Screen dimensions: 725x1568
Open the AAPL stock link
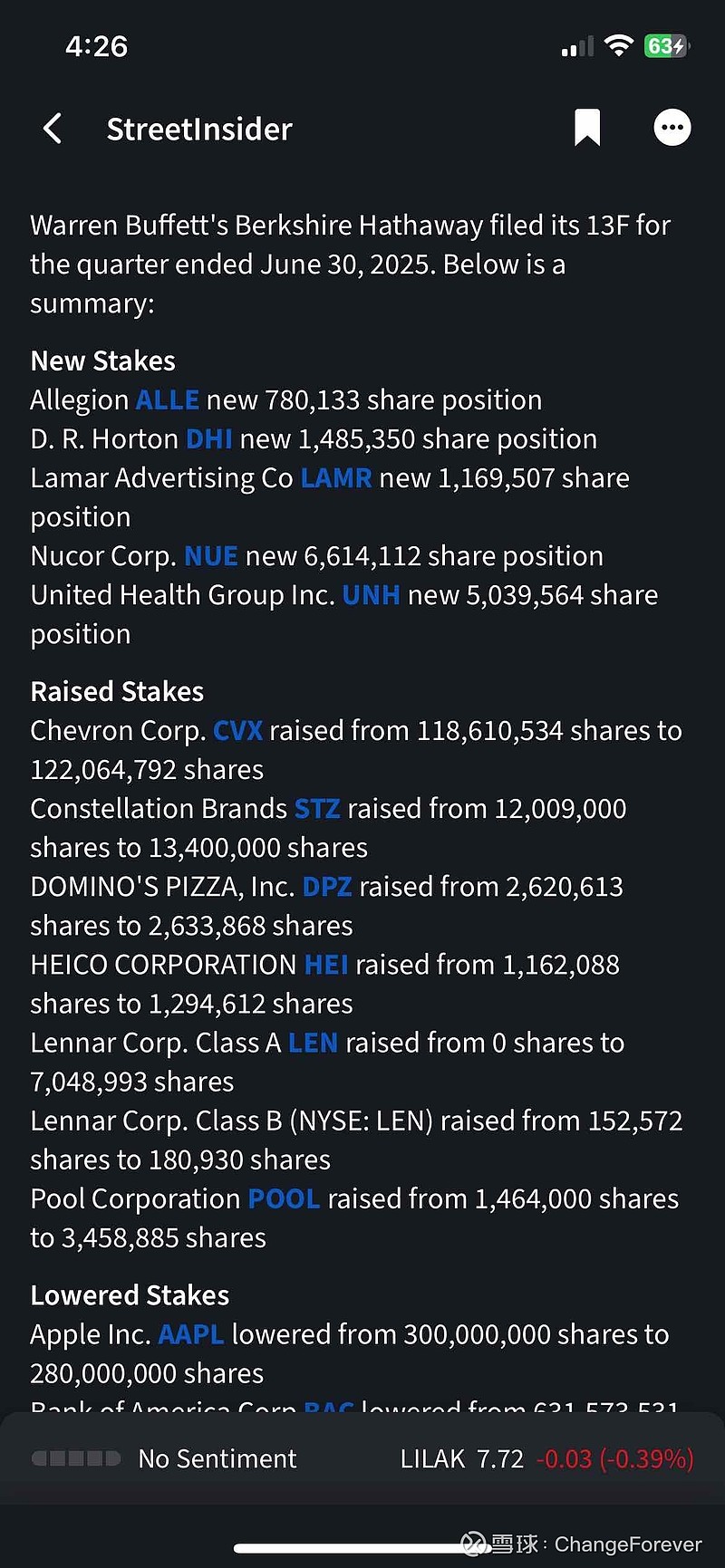[x=190, y=1333]
